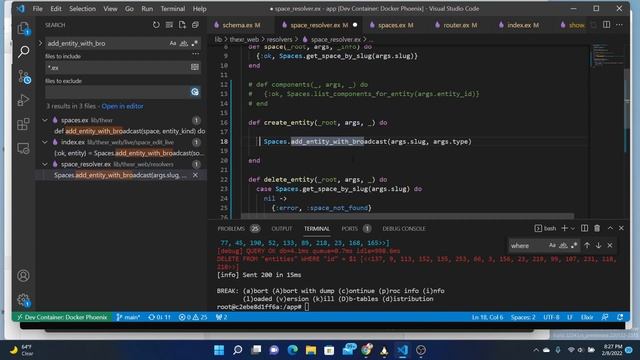
Task: Collapse all search results
Action: [195, 25]
